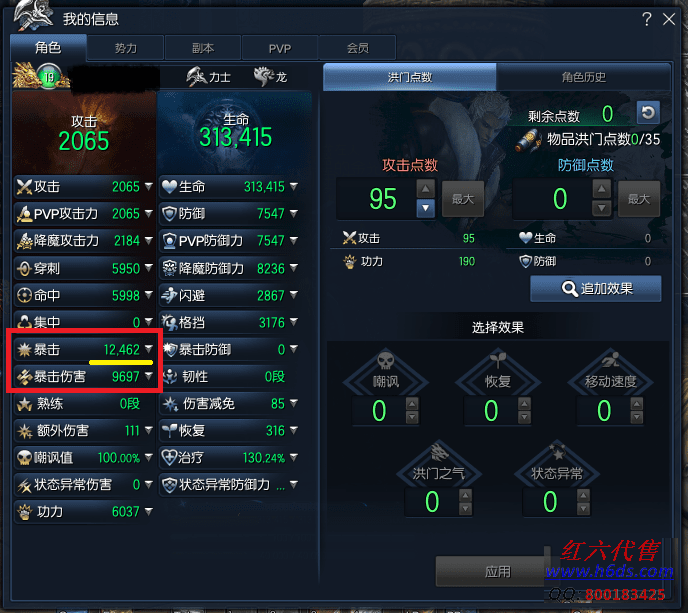
Task: Increase 防御点数 with the up arrow
Action: click(x=602, y=189)
